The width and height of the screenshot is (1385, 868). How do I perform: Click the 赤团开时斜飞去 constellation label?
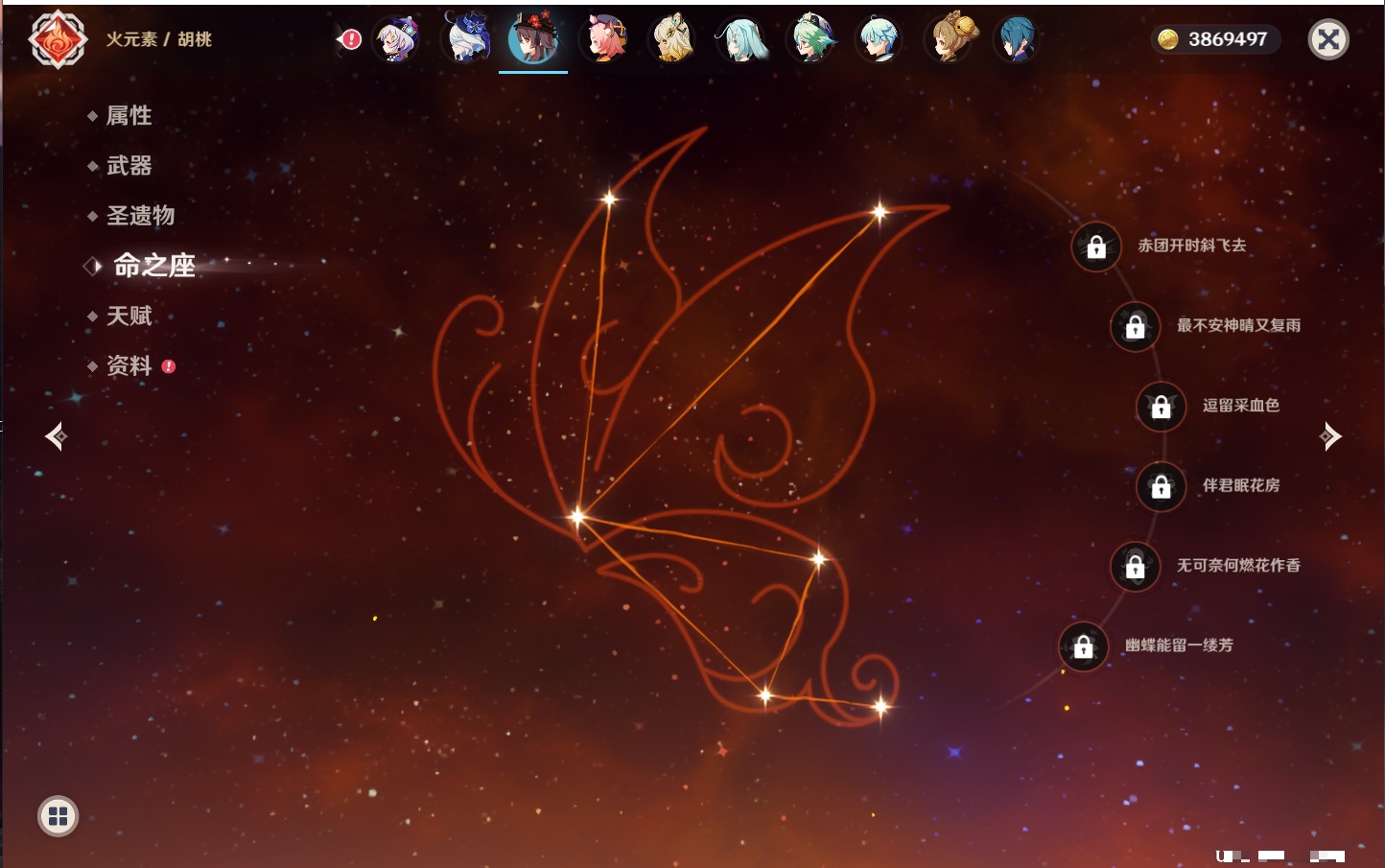point(1192,246)
